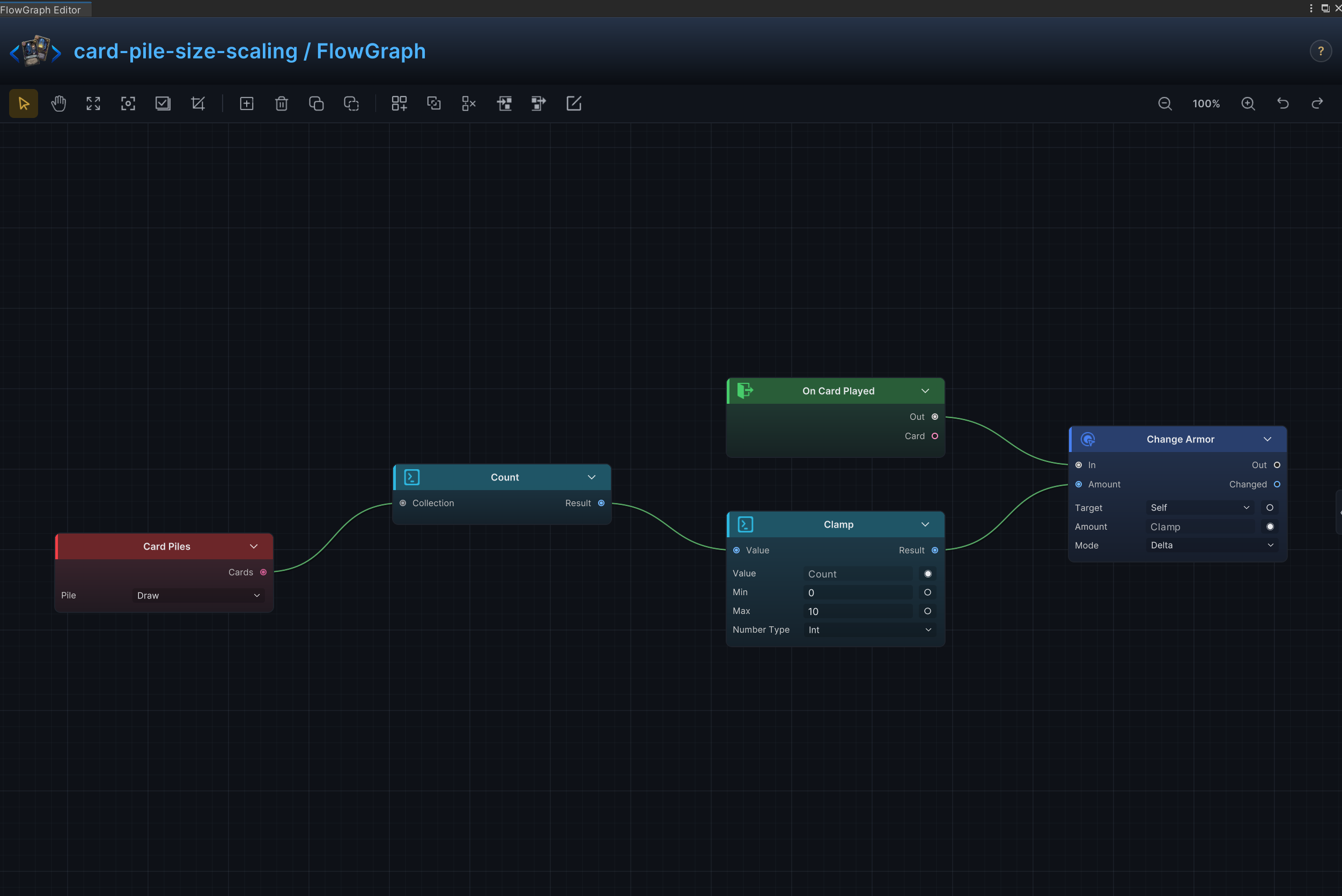Click the dashed-square paste duplicate icon

coord(351,103)
